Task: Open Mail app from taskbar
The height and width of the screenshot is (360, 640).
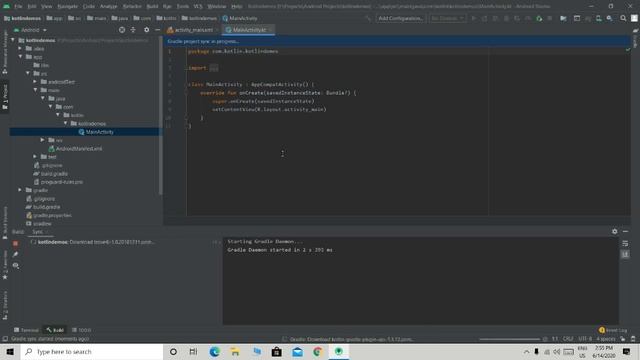Action: click(297, 351)
